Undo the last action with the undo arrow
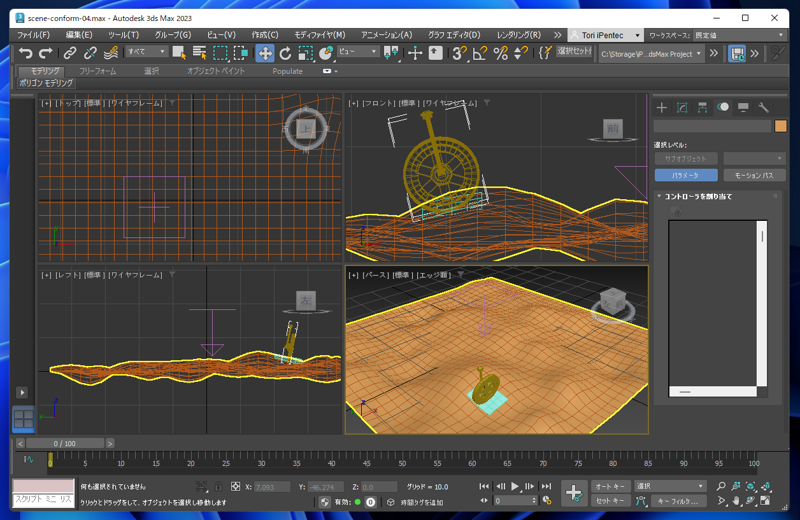 click(x=25, y=53)
